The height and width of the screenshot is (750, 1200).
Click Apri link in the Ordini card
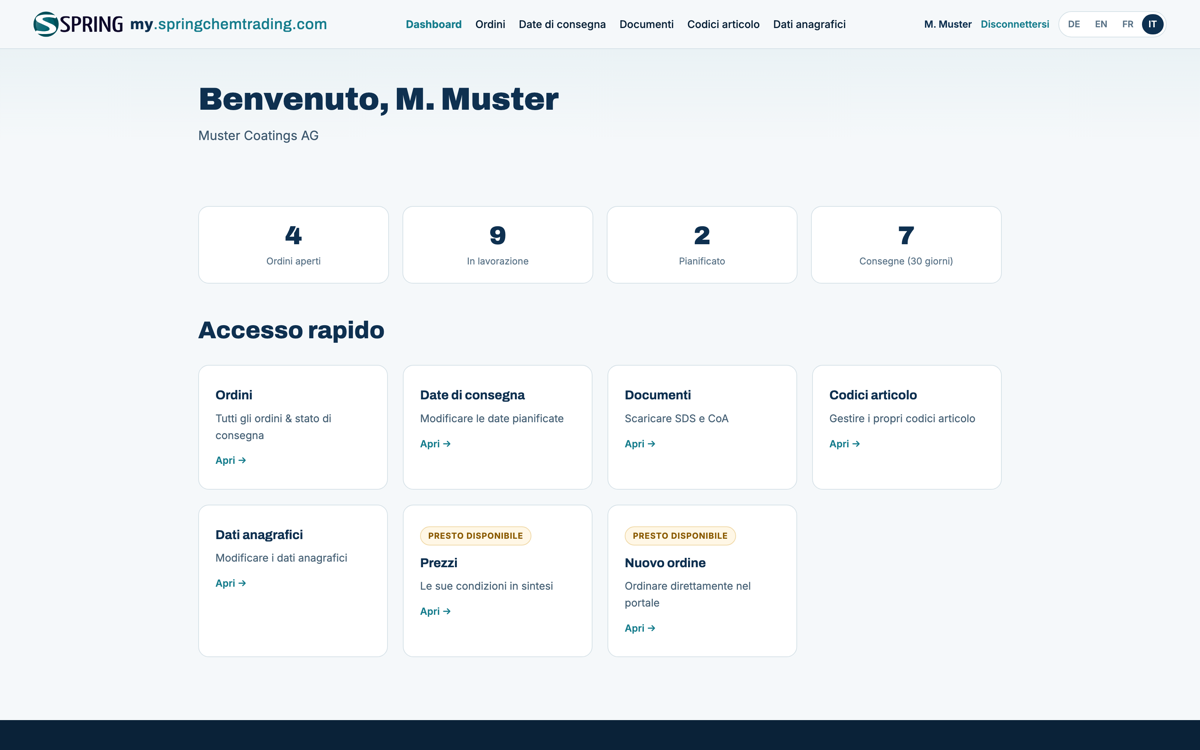231,460
